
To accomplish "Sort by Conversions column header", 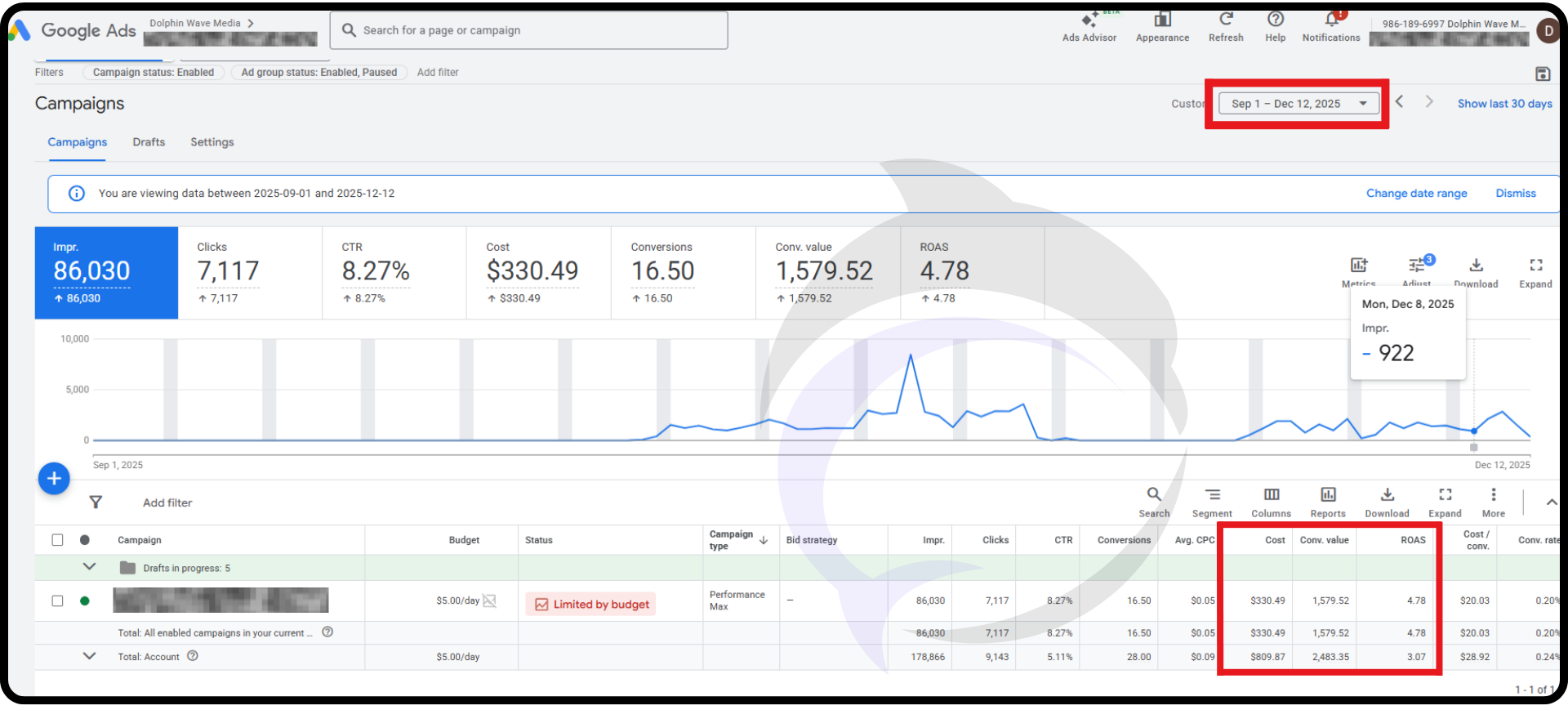I will 1124,540.
